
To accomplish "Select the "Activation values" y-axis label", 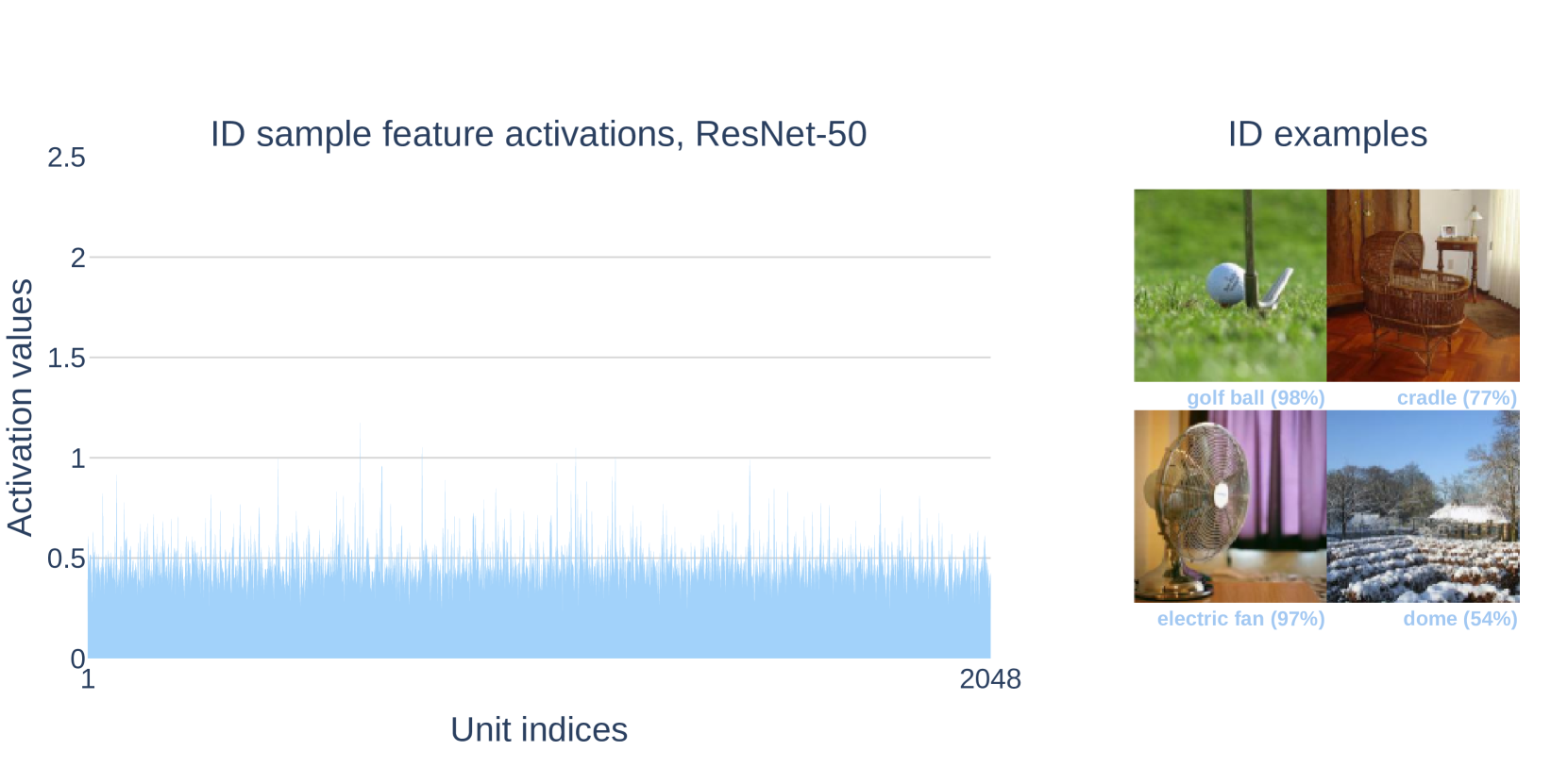I will pos(21,407).
